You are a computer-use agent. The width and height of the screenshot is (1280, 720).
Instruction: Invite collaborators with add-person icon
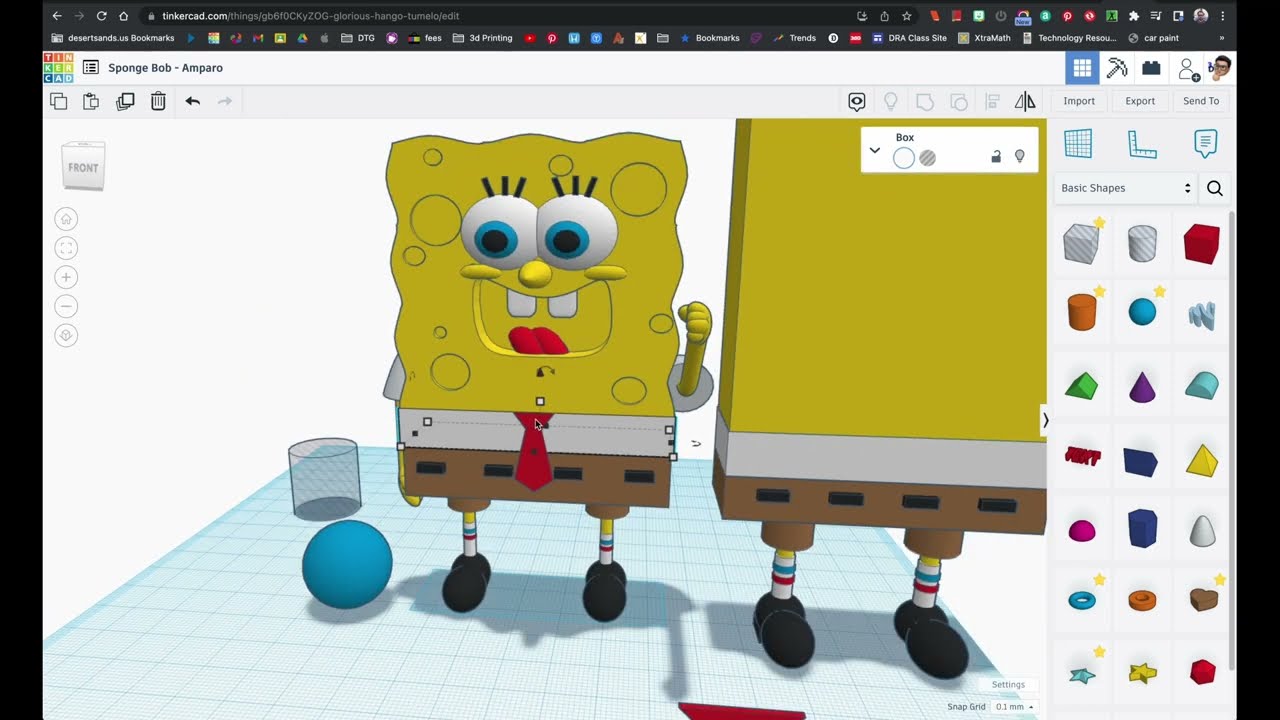pos(1188,69)
